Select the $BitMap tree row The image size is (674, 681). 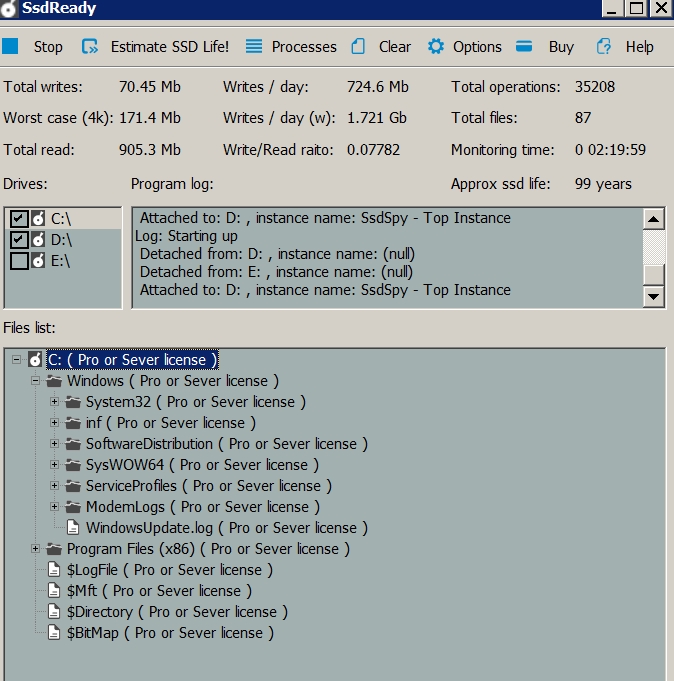[x=170, y=633]
